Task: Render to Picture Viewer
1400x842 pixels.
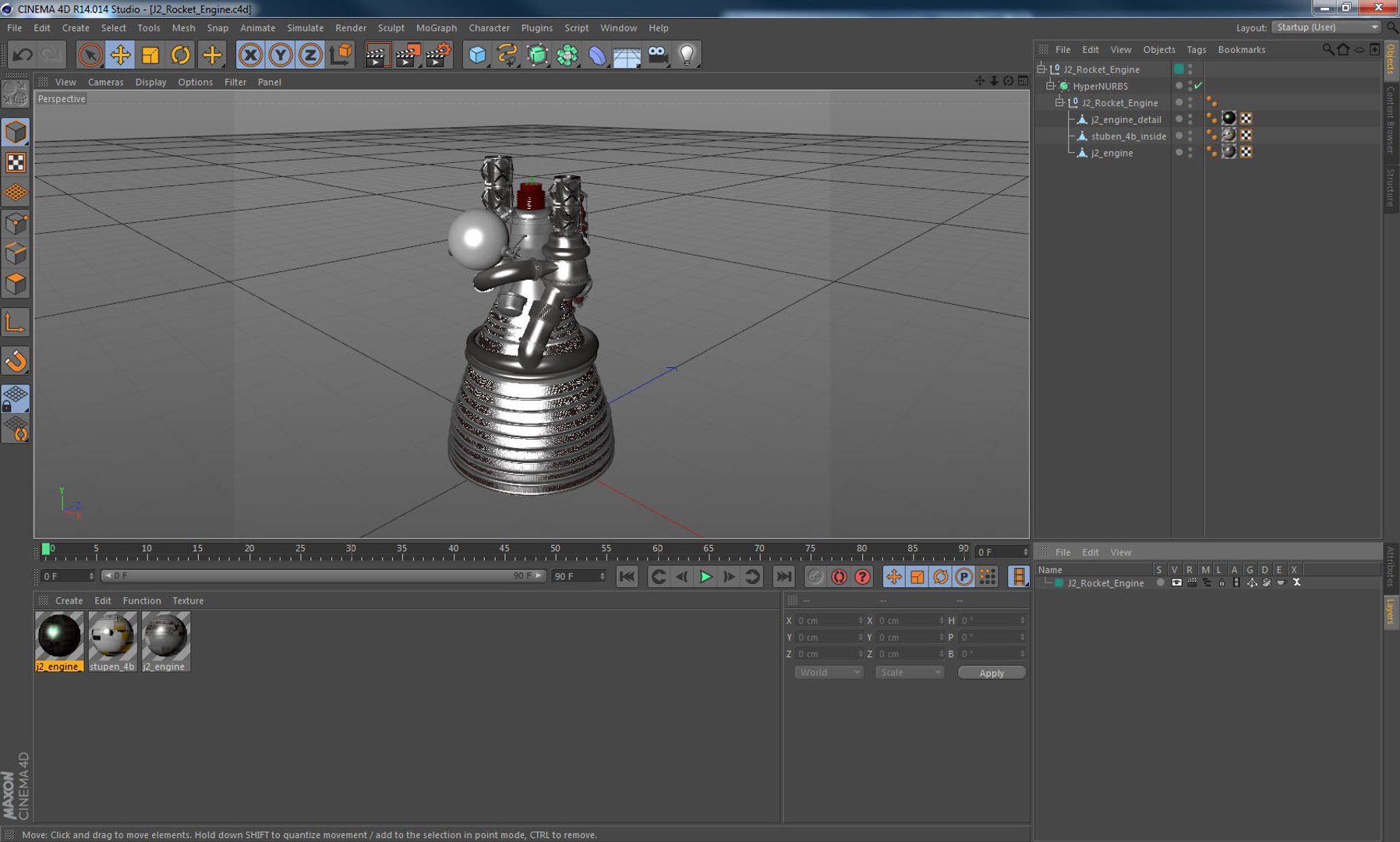Action: [x=408, y=55]
